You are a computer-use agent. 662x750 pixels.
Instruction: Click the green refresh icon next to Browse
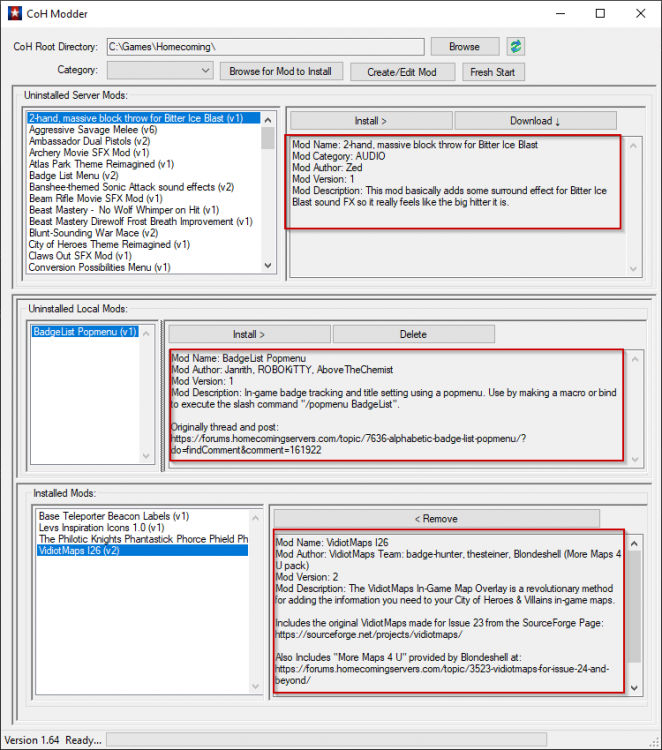point(515,47)
